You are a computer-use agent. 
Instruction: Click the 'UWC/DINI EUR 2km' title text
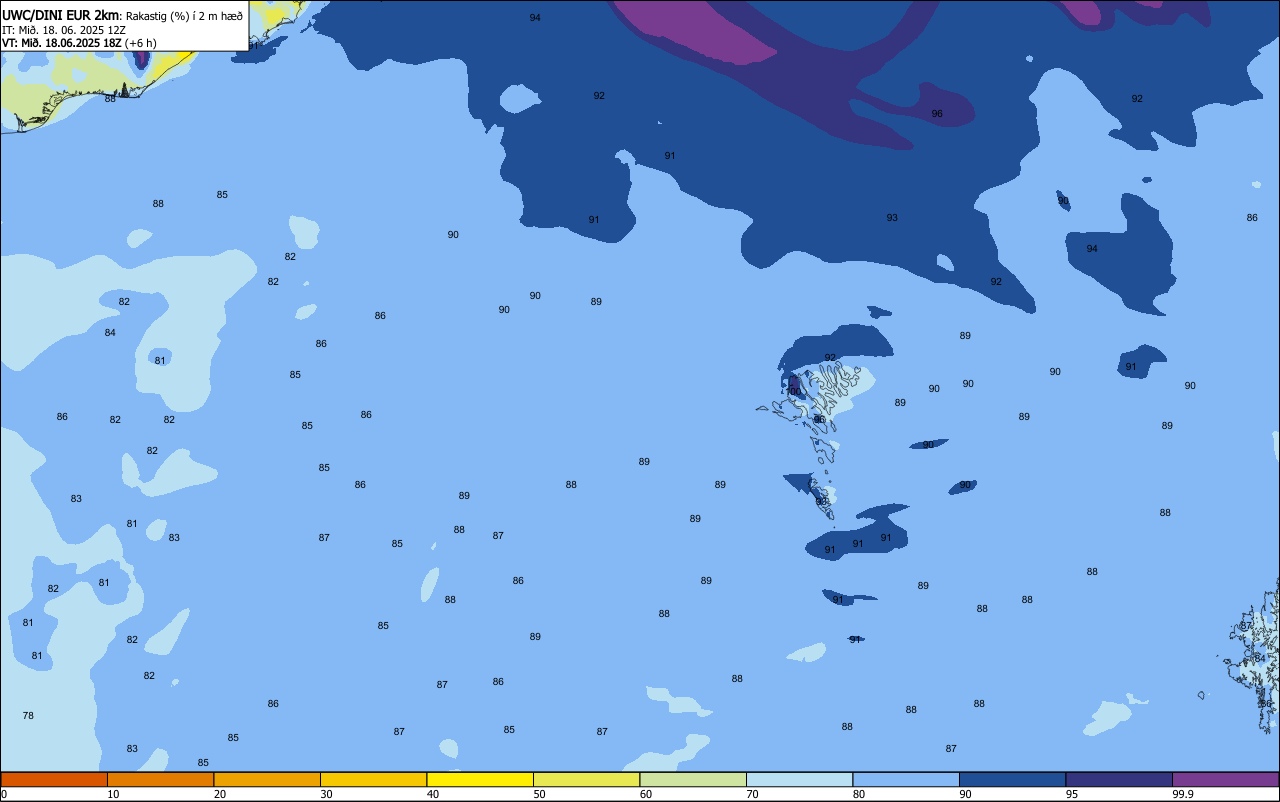(x=61, y=15)
